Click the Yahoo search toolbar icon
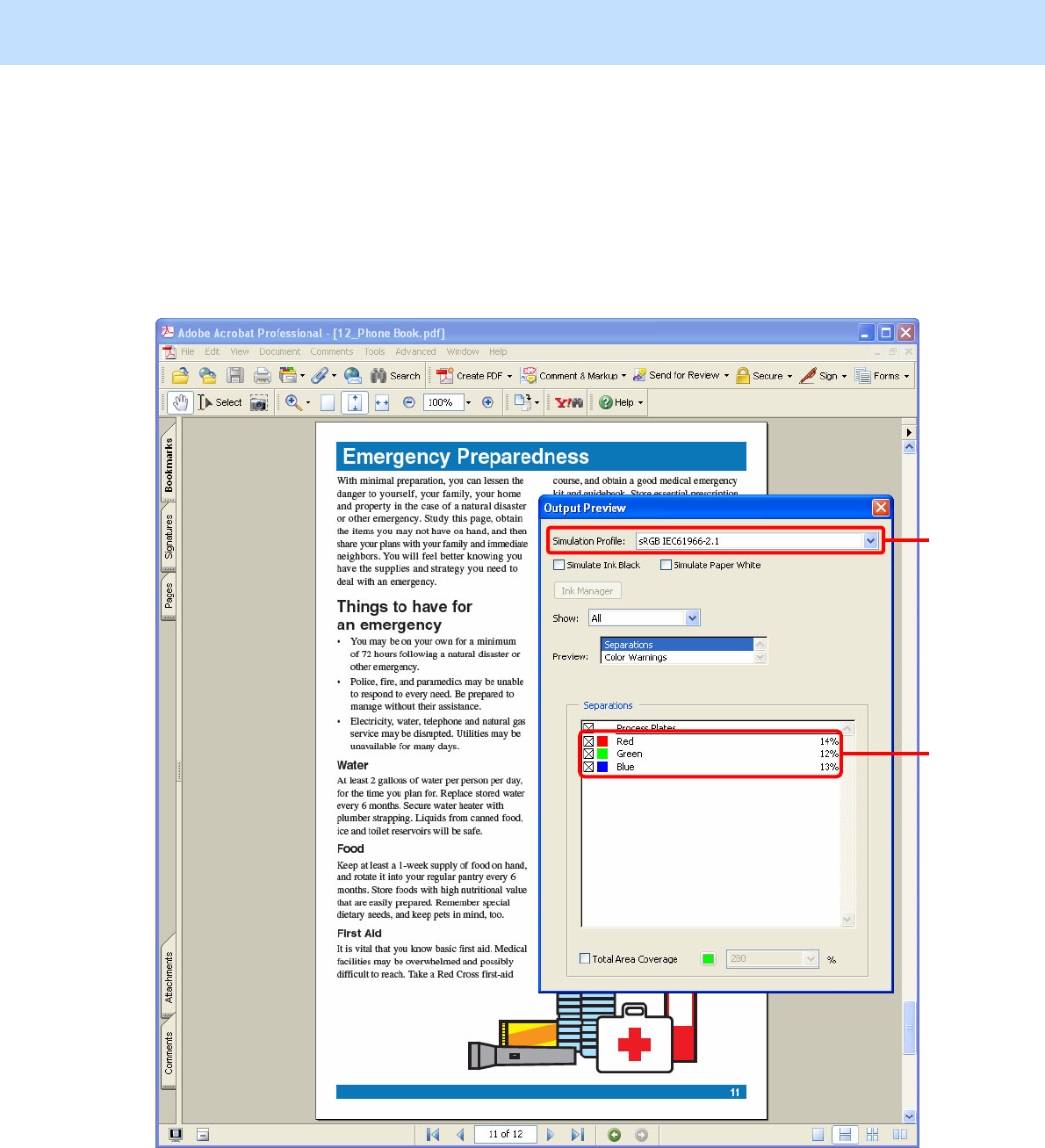Image resolution: width=1045 pixels, height=1148 pixels. (569, 402)
